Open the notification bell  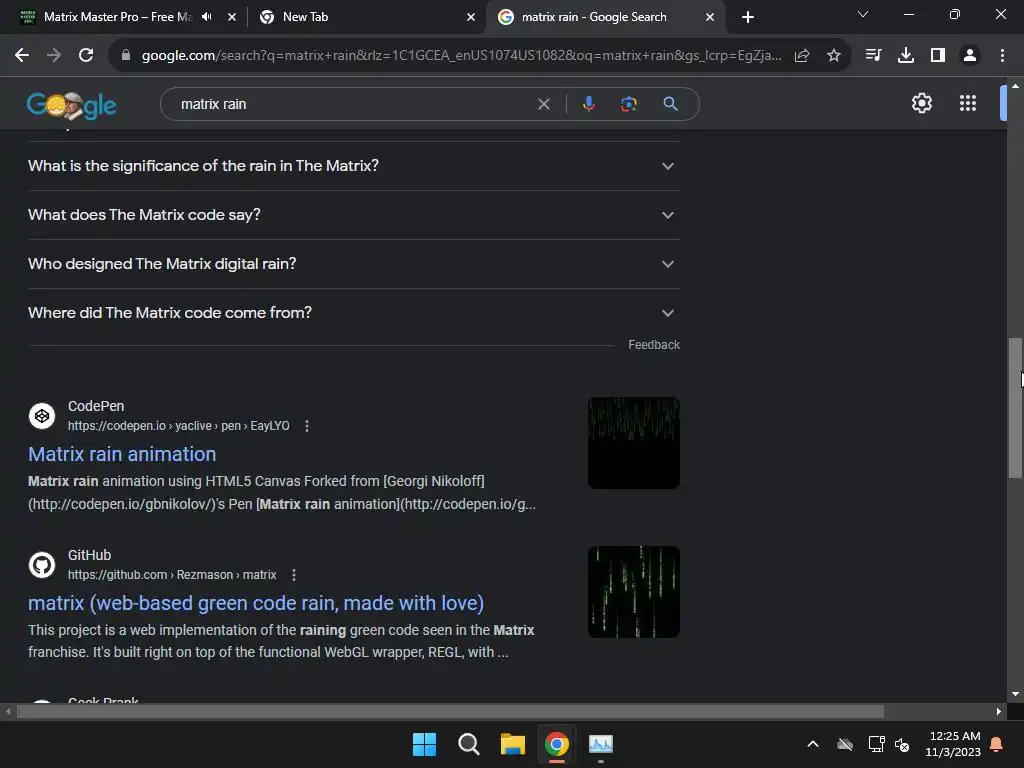click(997, 744)
